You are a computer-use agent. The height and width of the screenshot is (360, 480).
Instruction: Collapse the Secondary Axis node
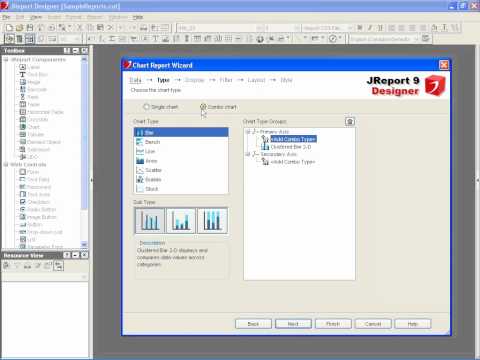point(248,154)
